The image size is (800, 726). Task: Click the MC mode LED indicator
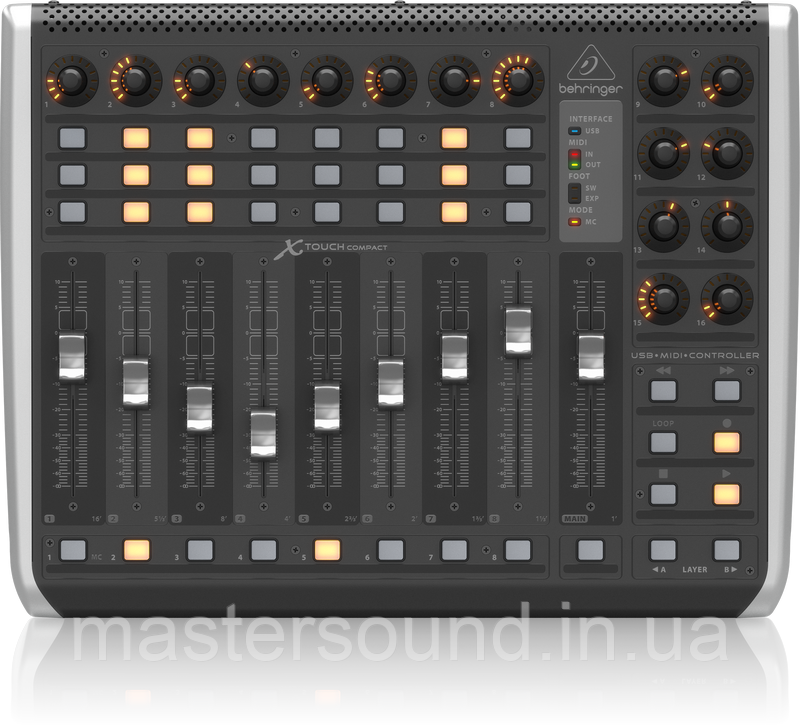click(x=575, y=222)
